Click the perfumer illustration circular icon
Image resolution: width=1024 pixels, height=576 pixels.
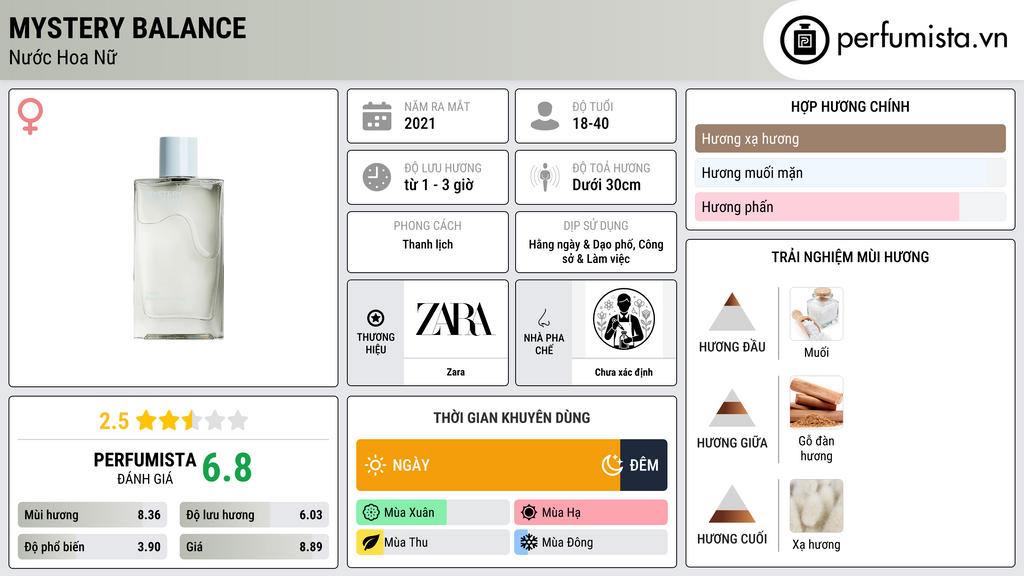(624, 319)
